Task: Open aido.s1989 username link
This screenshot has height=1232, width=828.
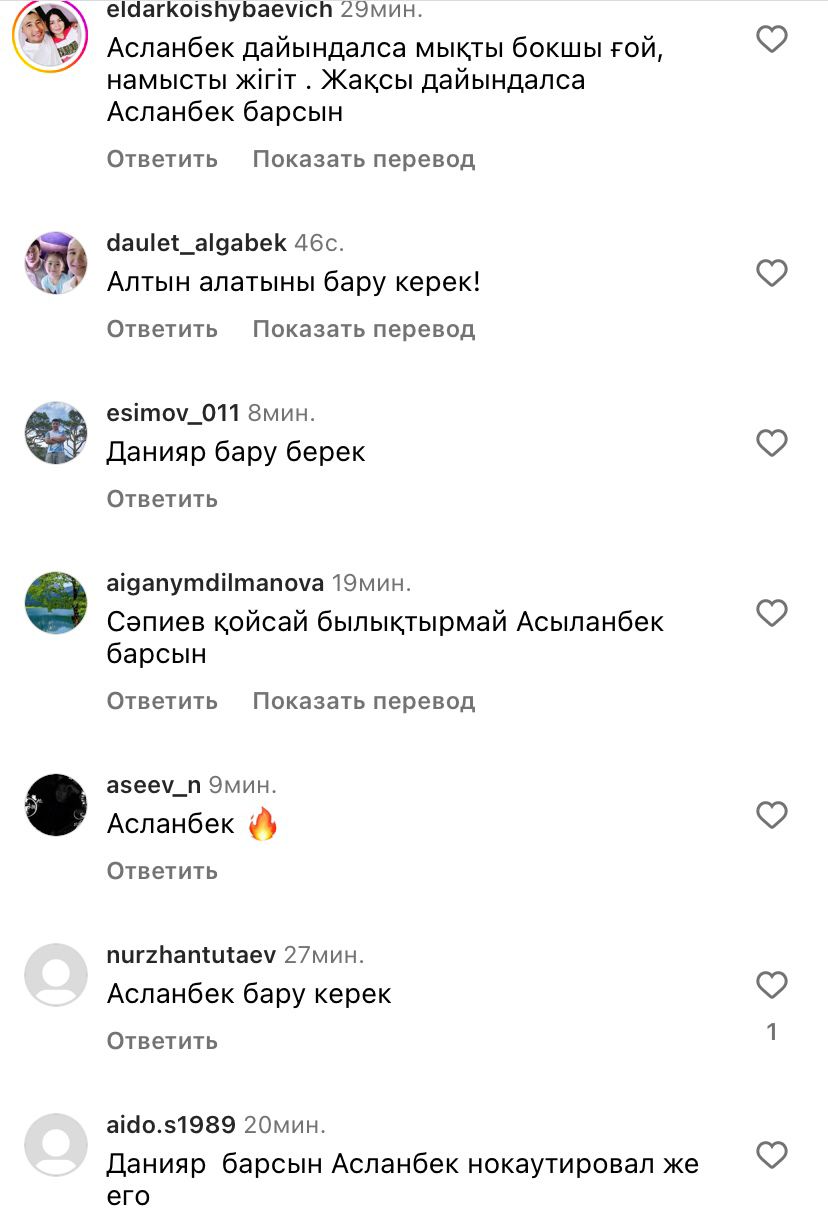Action: (x=171, y=1125)
